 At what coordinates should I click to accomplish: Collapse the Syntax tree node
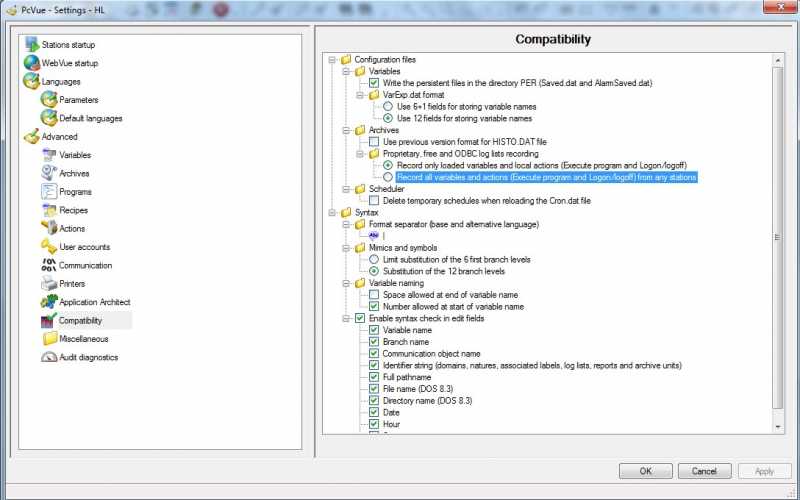coord(332,212)
